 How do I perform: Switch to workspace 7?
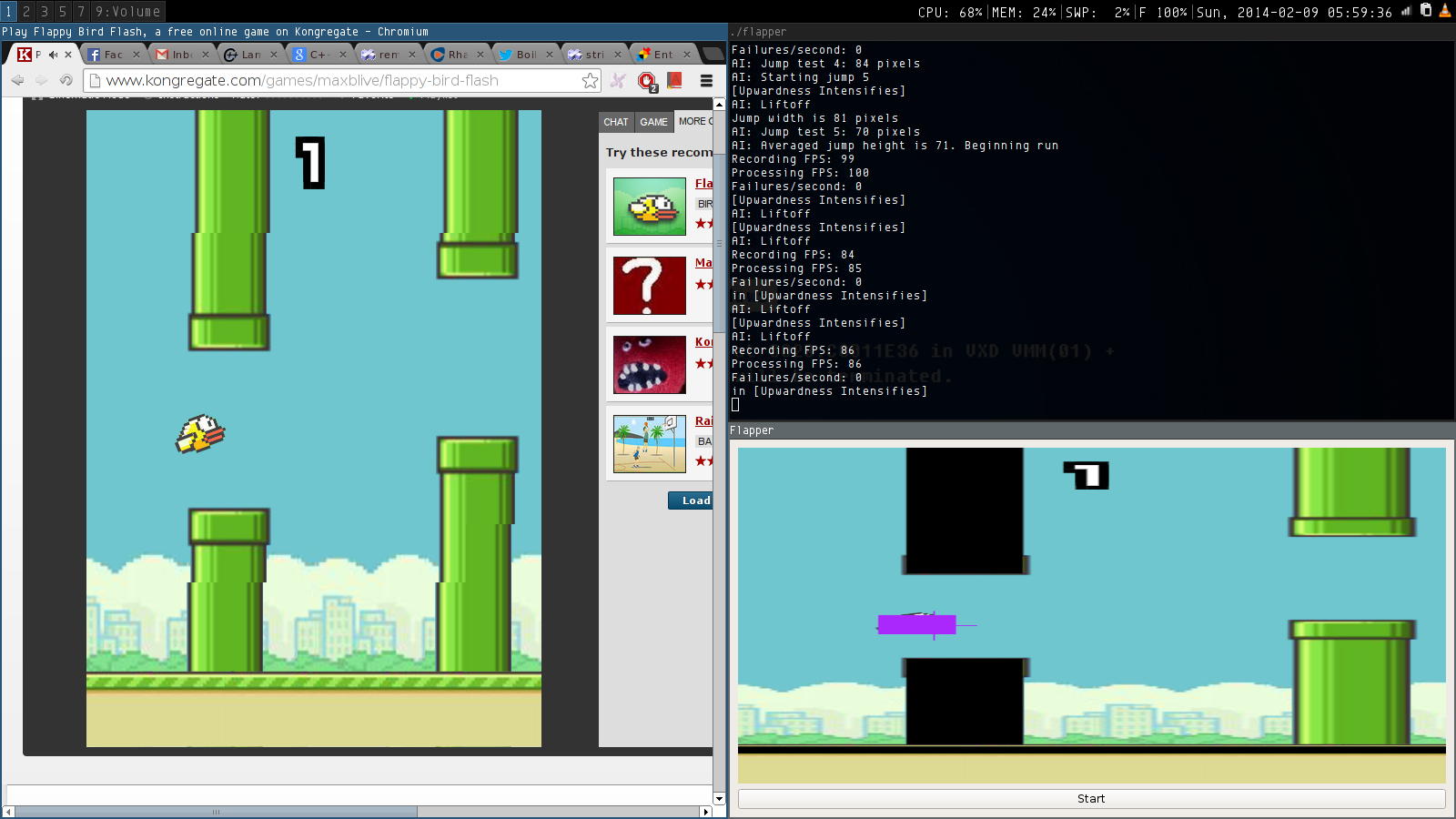[x=81, y=12]
